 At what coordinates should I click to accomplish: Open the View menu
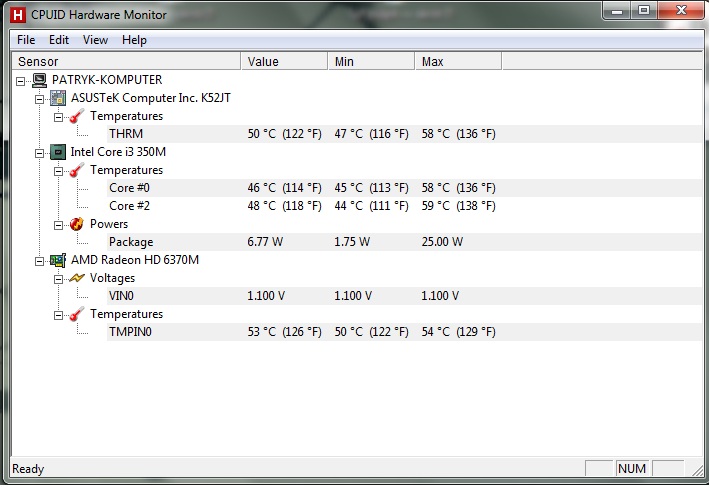pos(95,40)
